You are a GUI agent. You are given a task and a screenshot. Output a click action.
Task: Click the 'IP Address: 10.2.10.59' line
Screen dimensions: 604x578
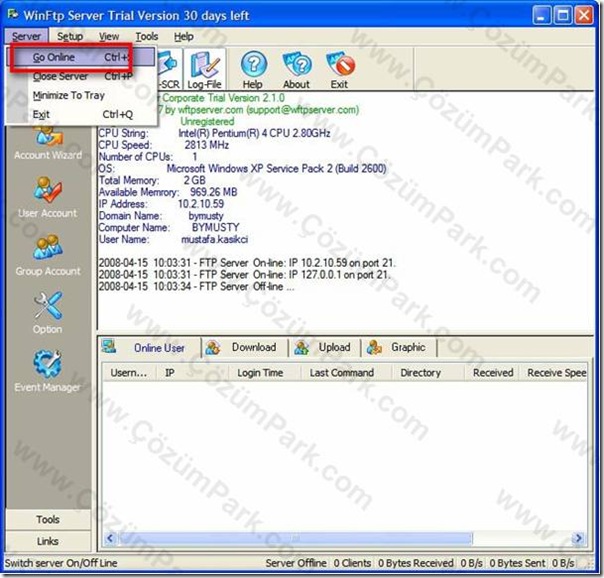[x=161, y=204]
